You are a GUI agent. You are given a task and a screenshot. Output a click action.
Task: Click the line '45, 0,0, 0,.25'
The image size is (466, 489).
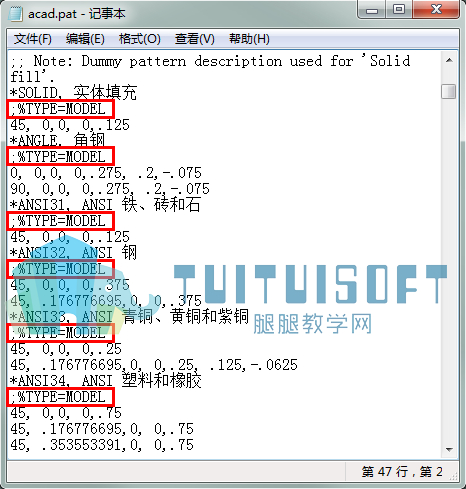tap(66, 349)
